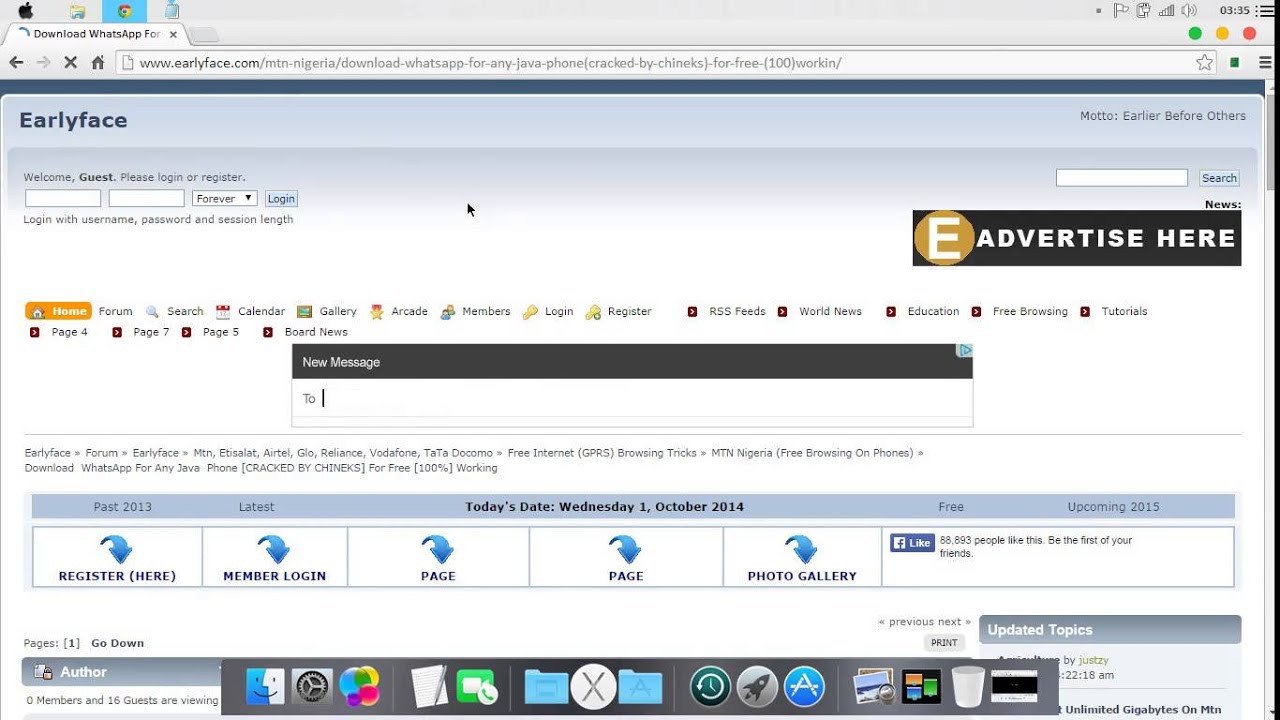The width and height of the screenshot is (1280, 720).
Task: Open the RSS Feeds link
Action: pyautogui.click(x=737, y=311)
